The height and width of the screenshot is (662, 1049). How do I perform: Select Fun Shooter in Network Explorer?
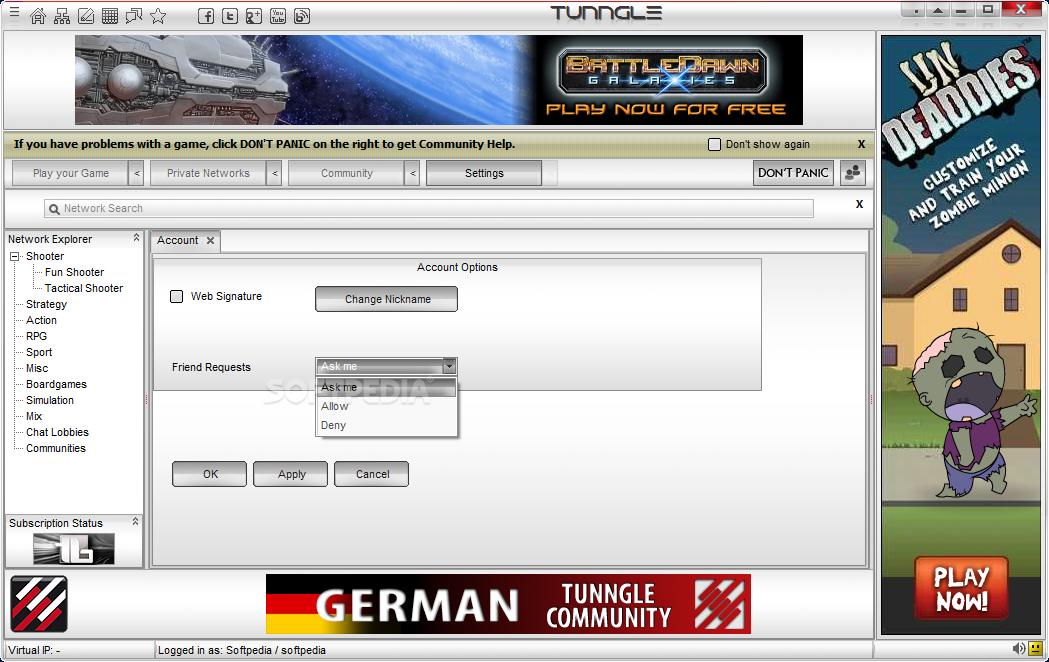75,273
